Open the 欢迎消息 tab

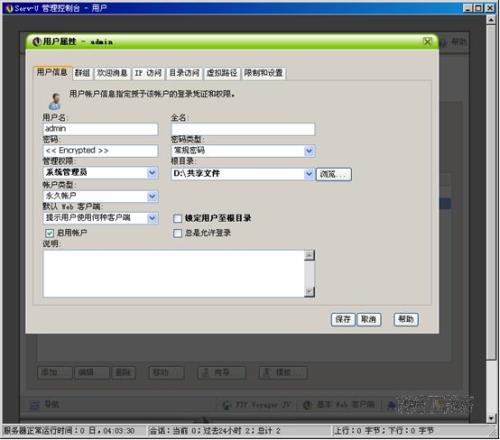tap(112, 73)
